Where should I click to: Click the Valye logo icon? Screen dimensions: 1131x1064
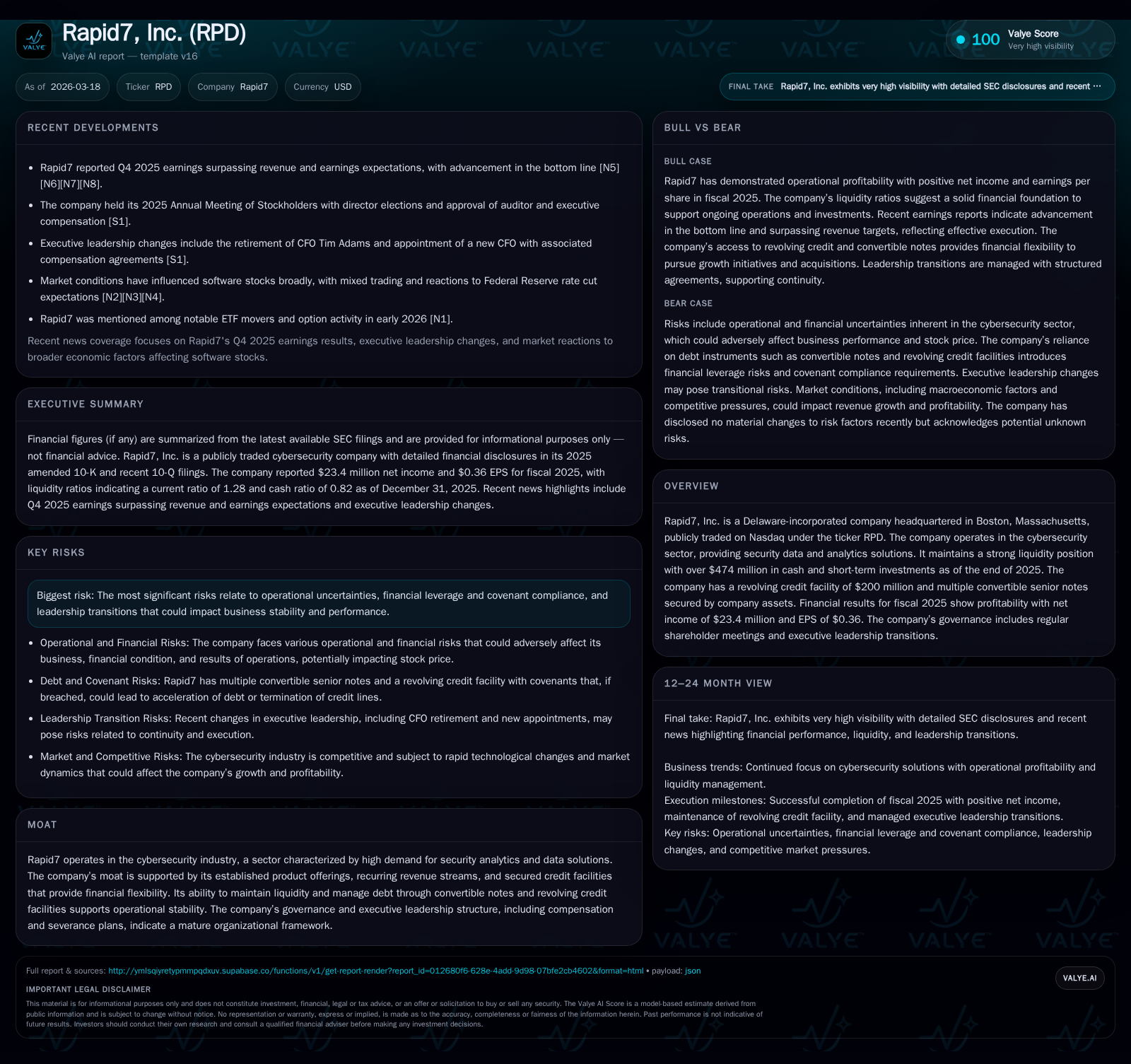pos(34,41)
